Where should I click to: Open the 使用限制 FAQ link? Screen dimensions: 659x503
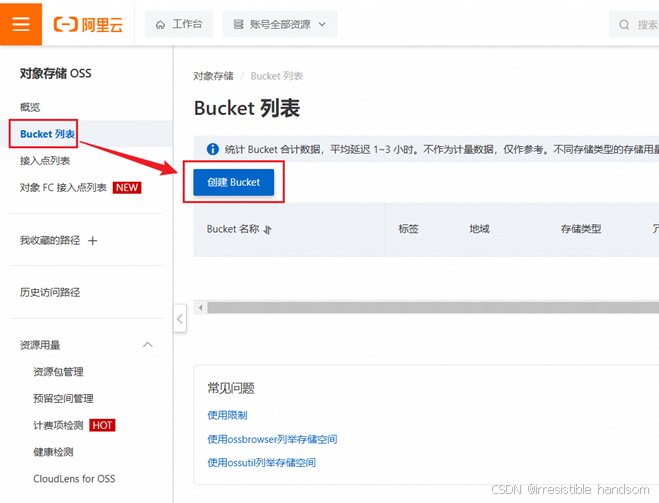[x=227, y=415]
